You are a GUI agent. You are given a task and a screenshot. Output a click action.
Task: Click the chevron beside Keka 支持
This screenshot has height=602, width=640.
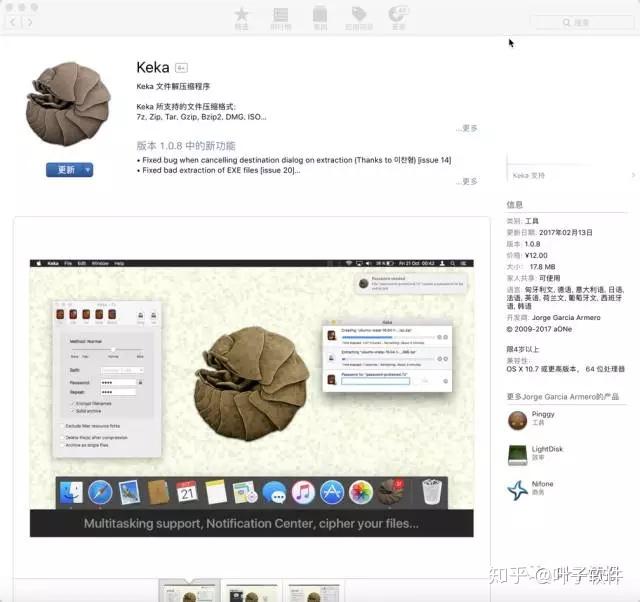633,175
